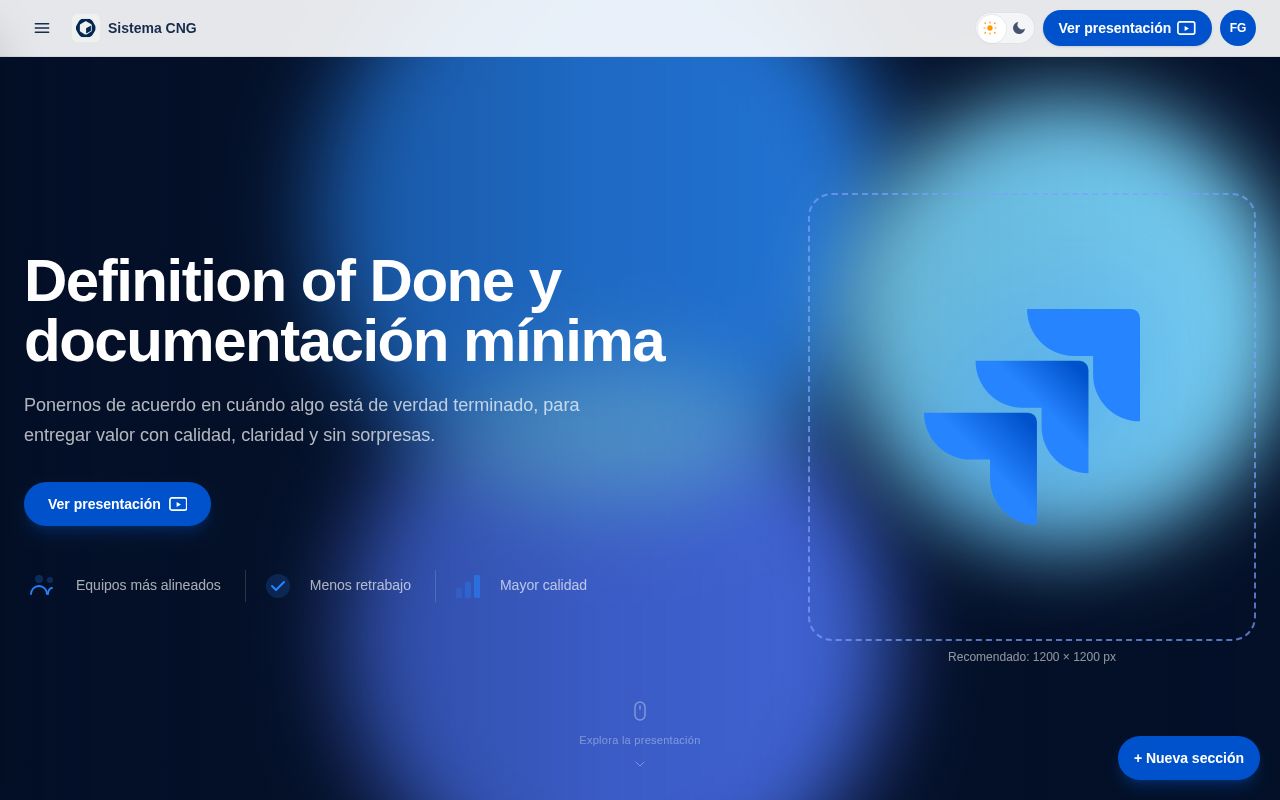Click the Equipos más alineados people icon
1280x800 pixels.
tap(42, 586)
